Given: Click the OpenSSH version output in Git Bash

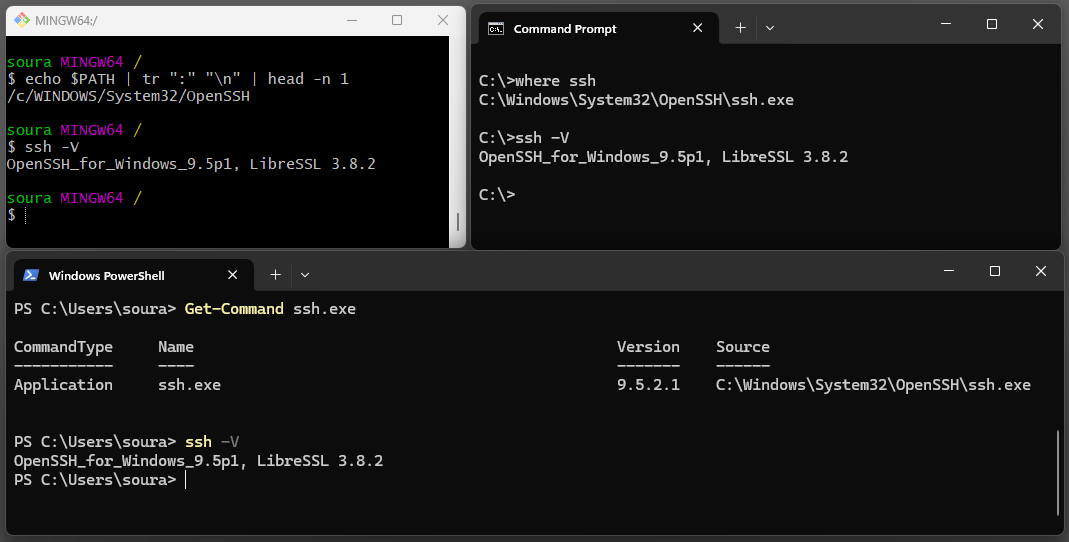Looking at the screenshot, I should tap(191, 164).
